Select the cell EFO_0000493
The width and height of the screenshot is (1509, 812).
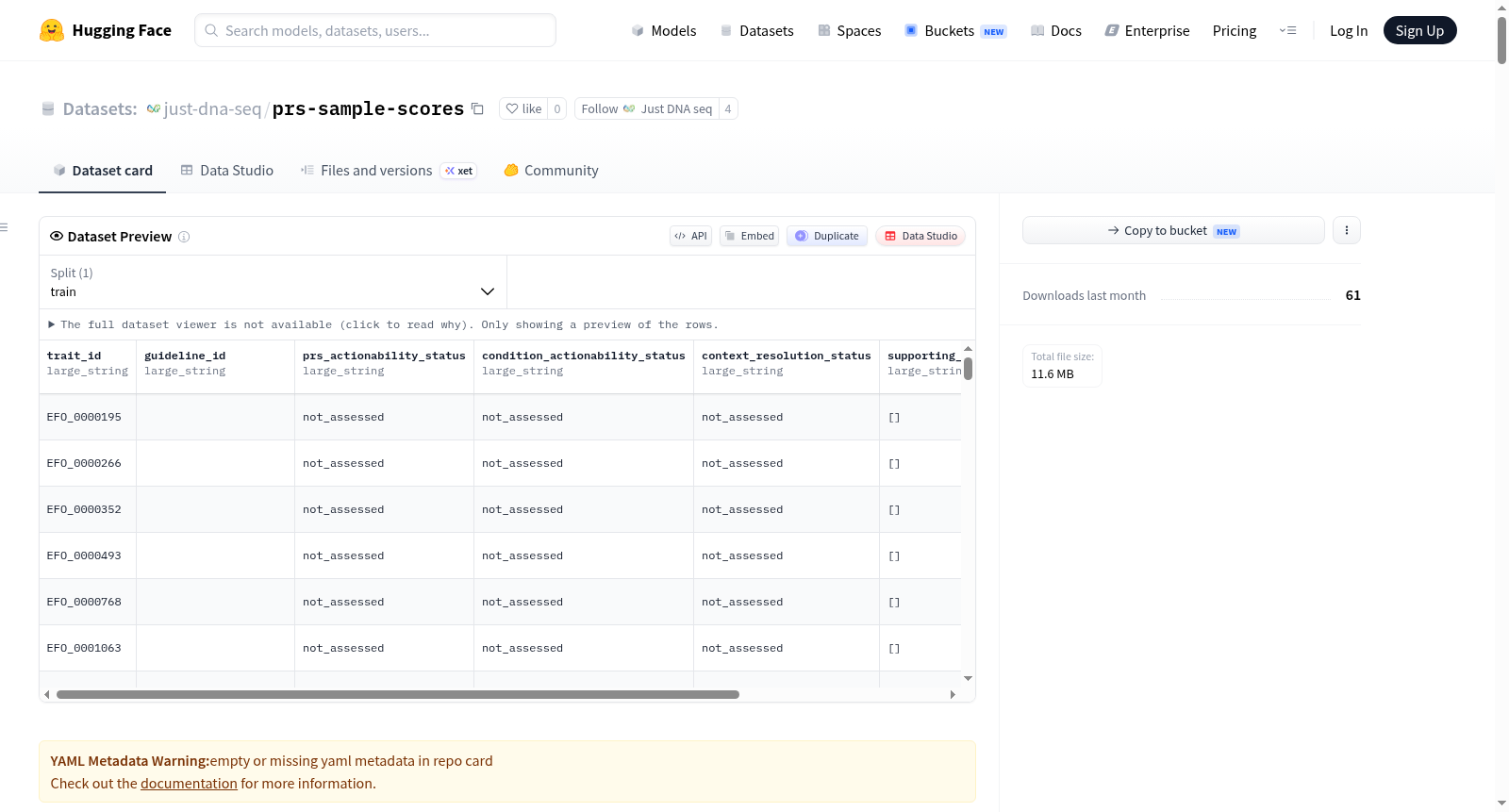tap(88, 555)
